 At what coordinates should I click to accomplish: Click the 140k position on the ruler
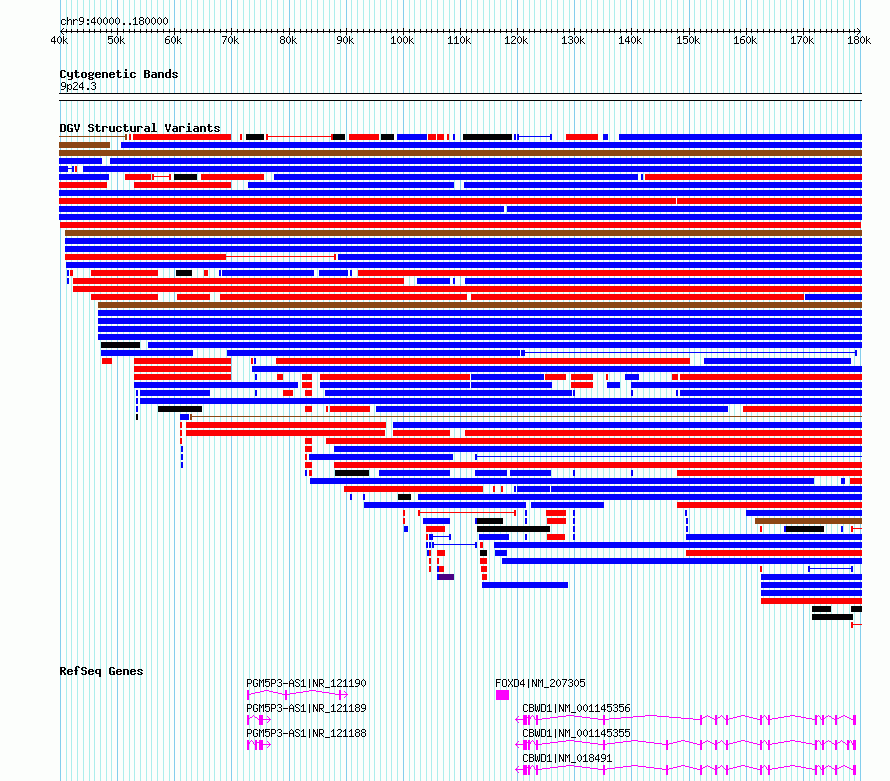pos(630,40)
